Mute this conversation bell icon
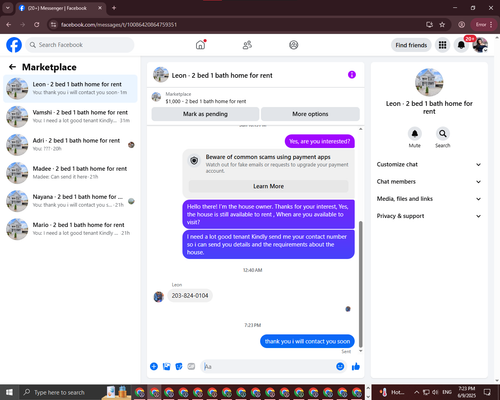 (415, 134)
